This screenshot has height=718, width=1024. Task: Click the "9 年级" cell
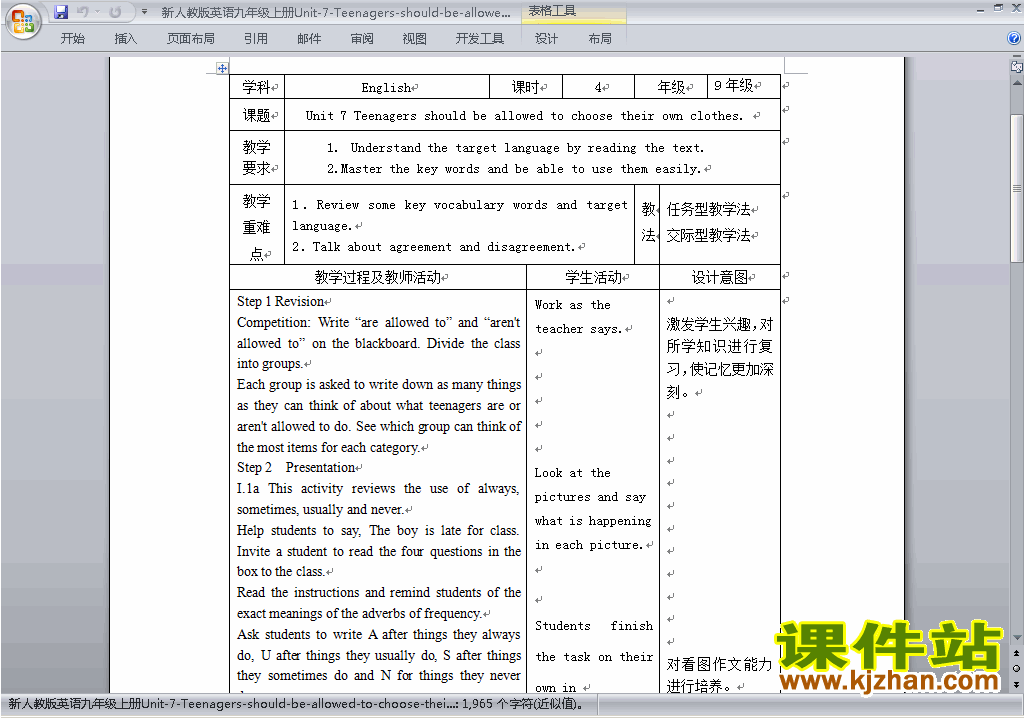click(x=744, y=86)
